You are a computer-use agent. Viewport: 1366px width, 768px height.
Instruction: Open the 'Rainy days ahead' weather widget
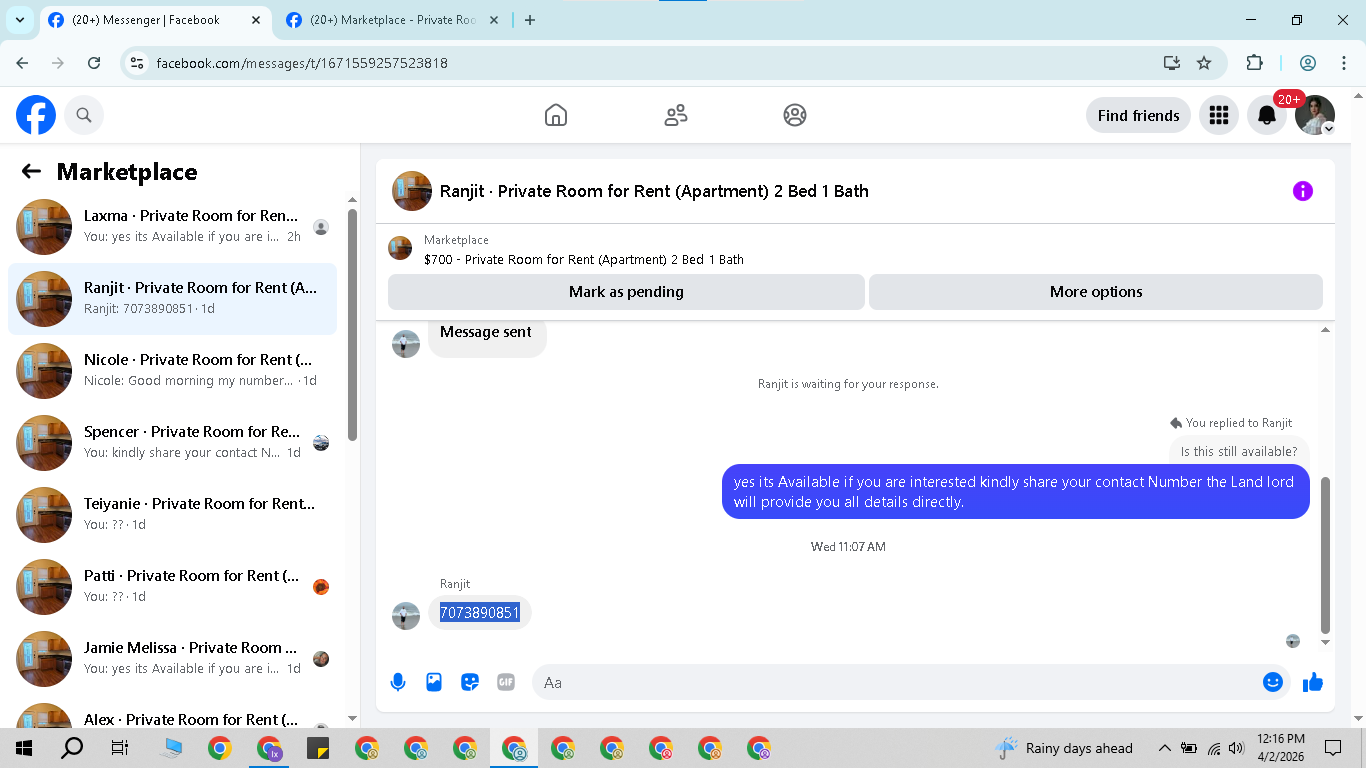(x=1064, y=748)
